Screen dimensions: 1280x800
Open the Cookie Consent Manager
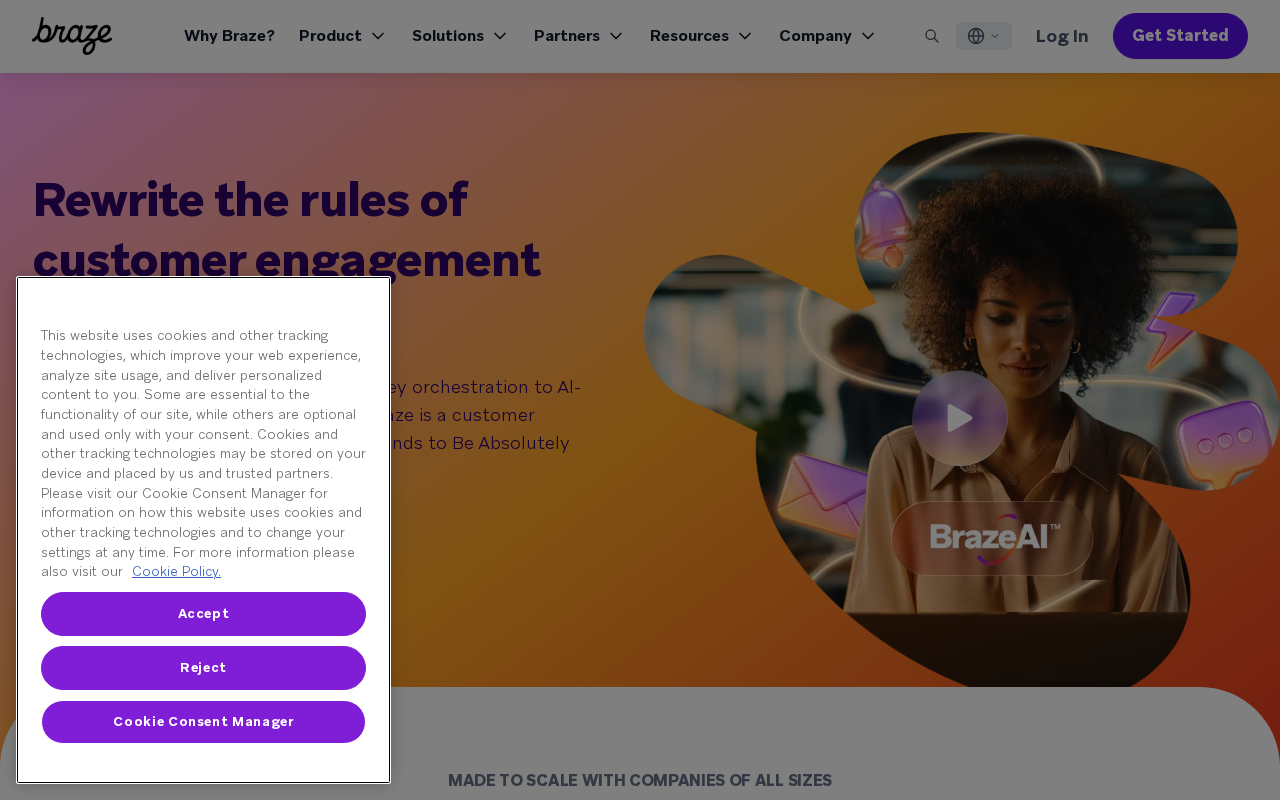coord(203,722)
